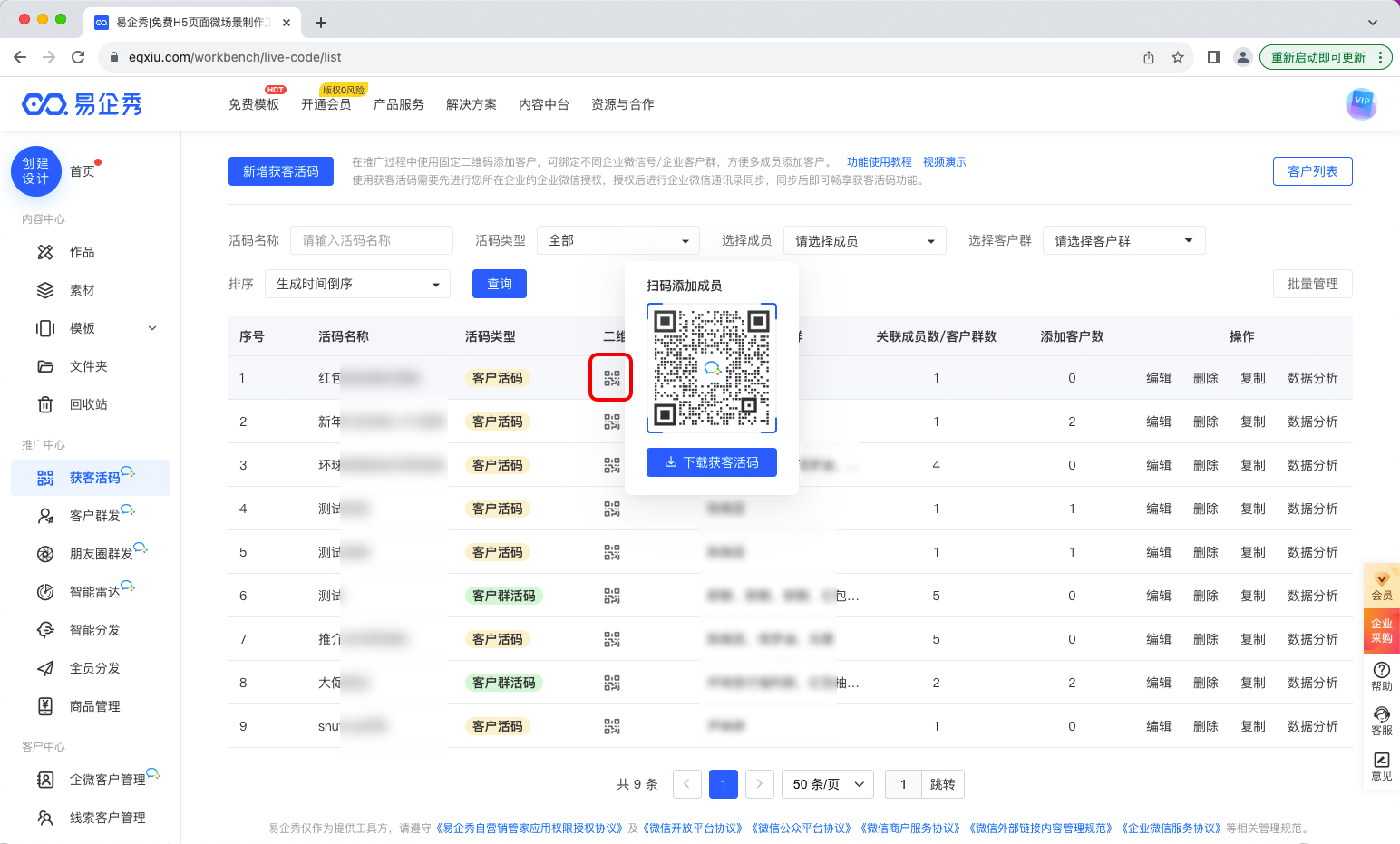Show QR code for row 4

612,509
